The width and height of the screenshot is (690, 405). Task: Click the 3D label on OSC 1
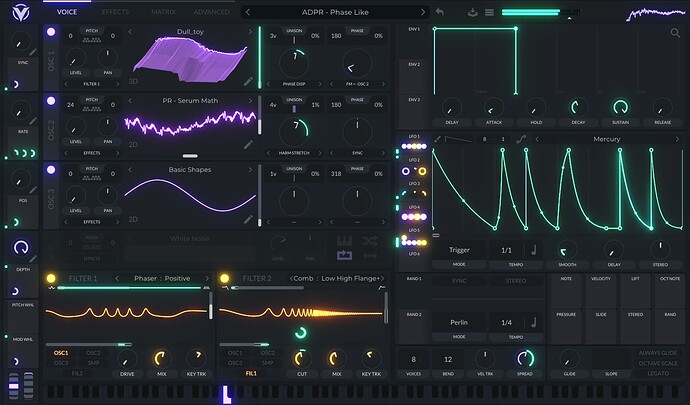(133, 81)
